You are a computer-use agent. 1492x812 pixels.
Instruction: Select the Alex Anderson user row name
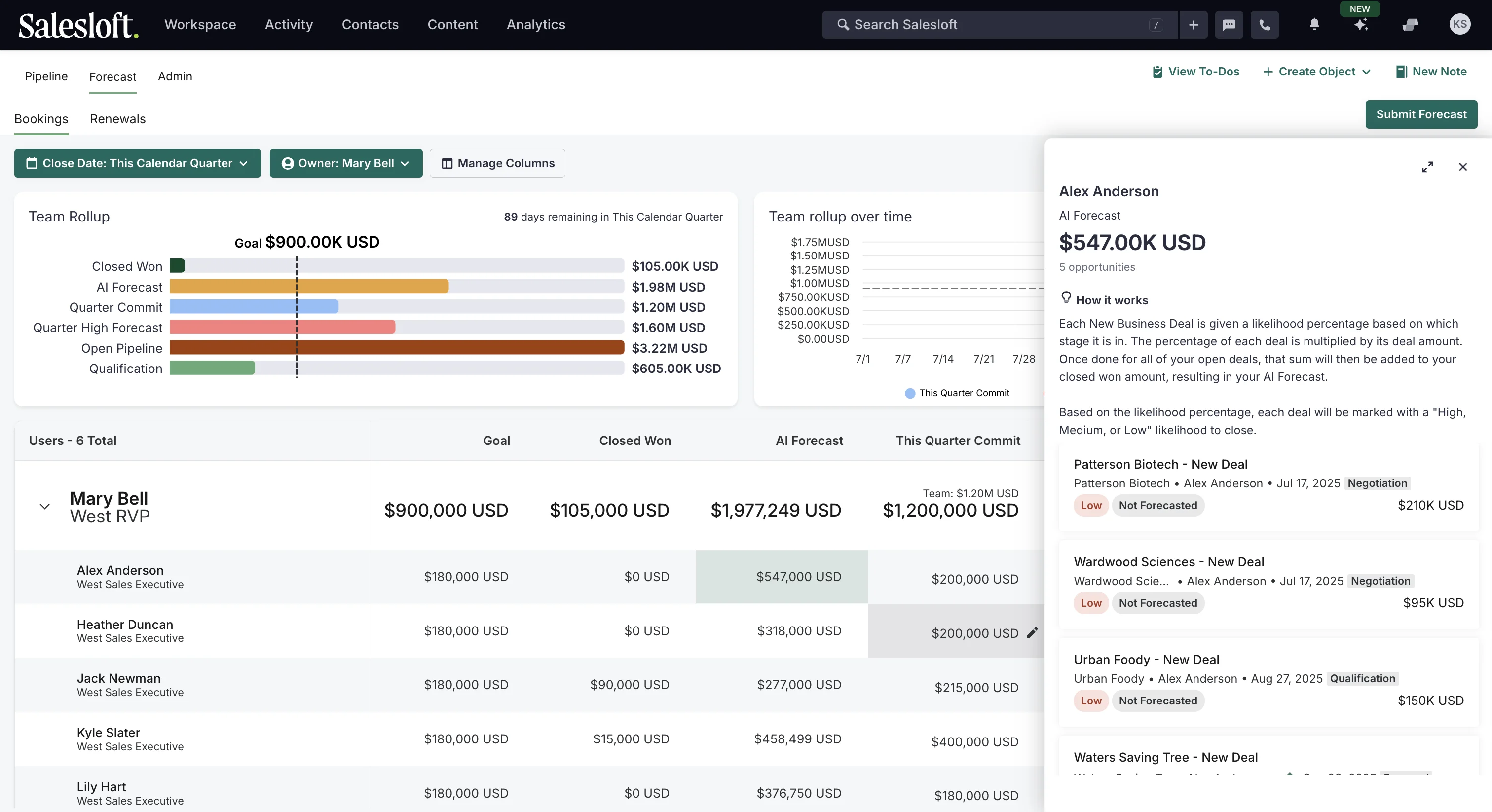pyautogui.click(x=120, y=570)
